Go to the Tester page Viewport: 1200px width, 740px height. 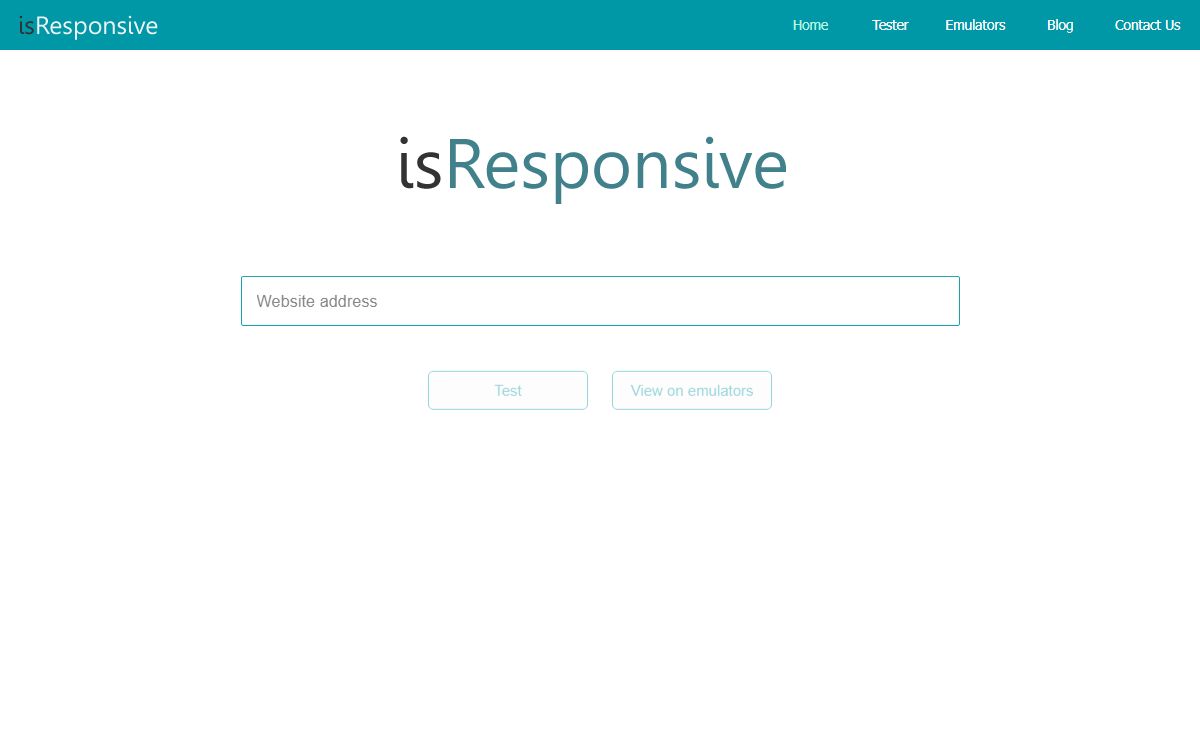click(x=890, y=25)
